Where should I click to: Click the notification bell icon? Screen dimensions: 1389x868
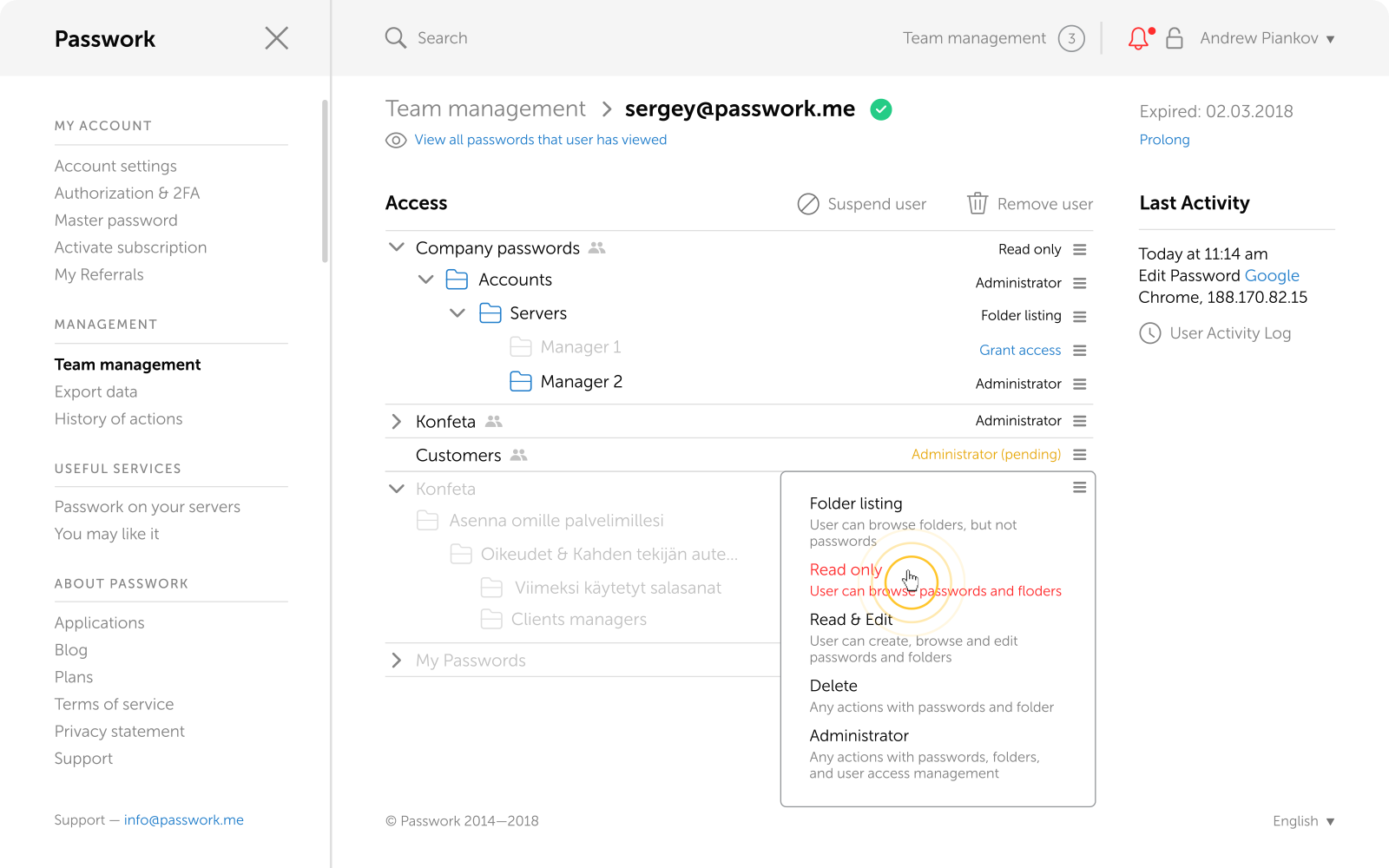pos(1138,39)
